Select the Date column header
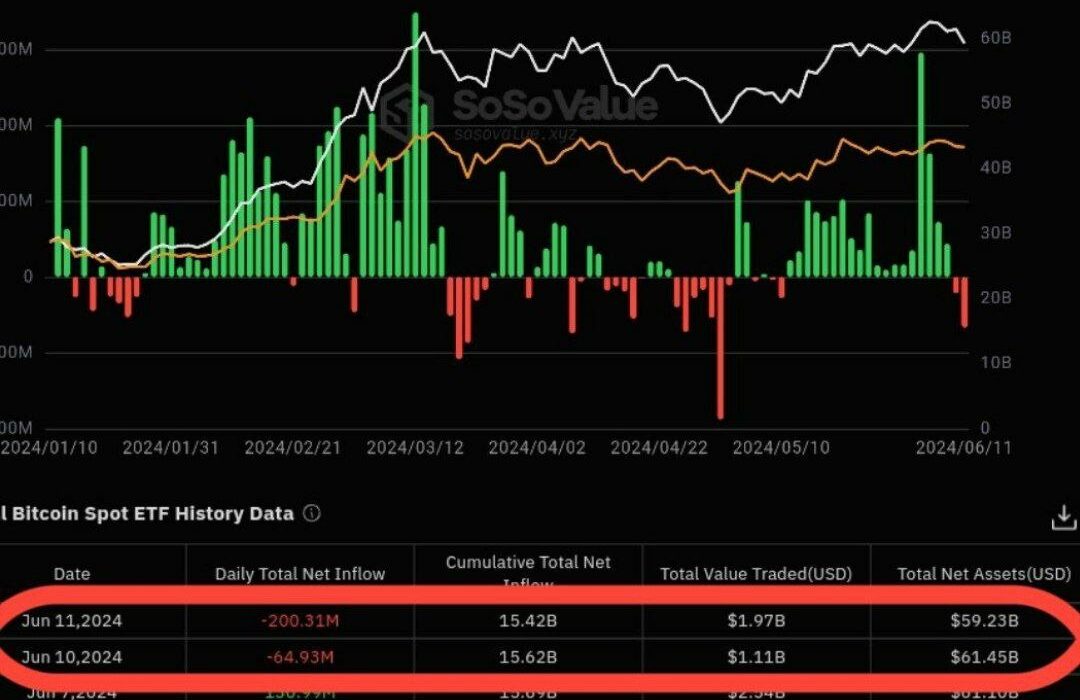 (x=72, y=574)
